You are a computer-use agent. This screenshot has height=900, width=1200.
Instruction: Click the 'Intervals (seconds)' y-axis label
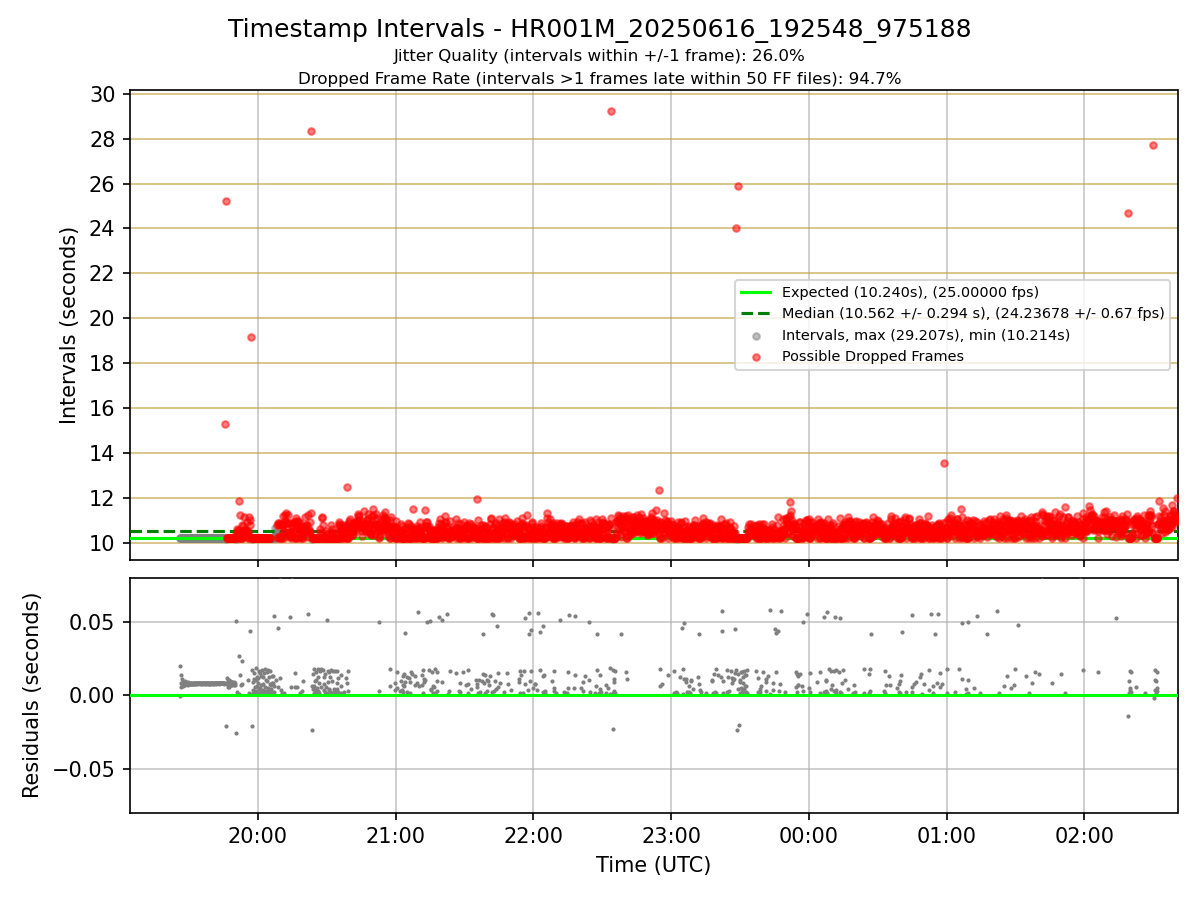click(x=69, y=325)
